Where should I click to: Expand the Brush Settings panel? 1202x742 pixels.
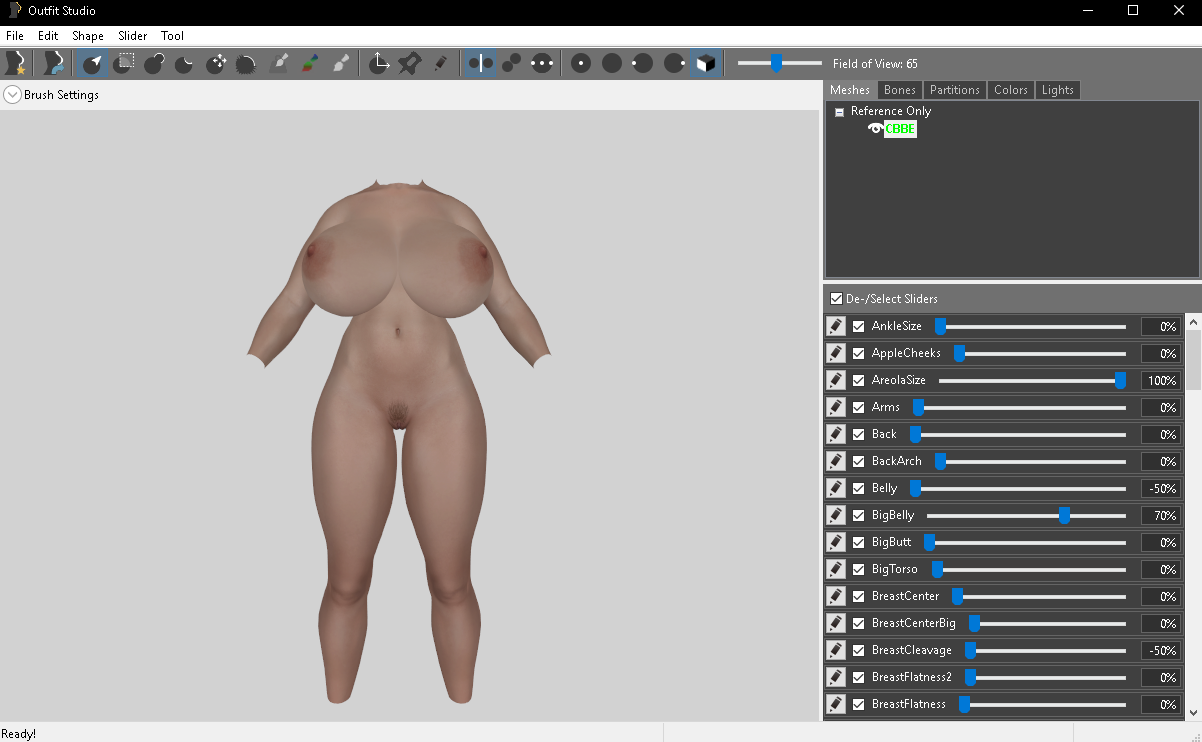tap(12, 95)
